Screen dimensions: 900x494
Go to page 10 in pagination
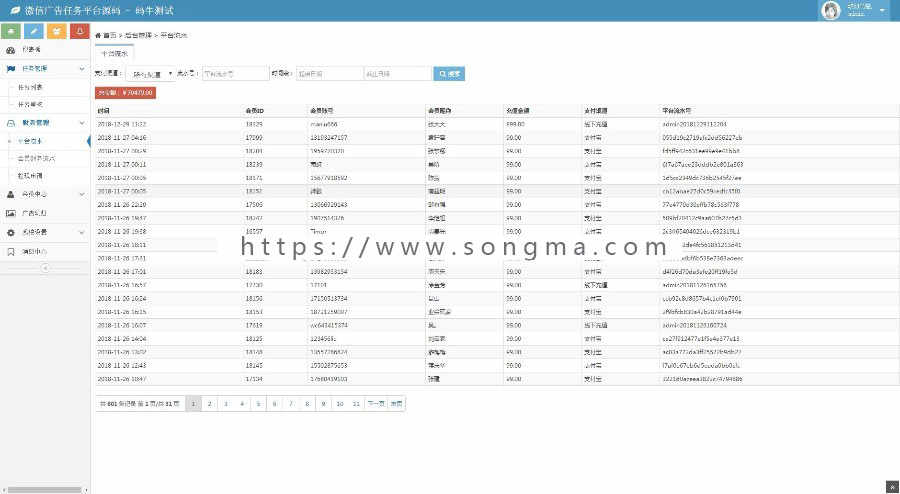coord(340,404)
